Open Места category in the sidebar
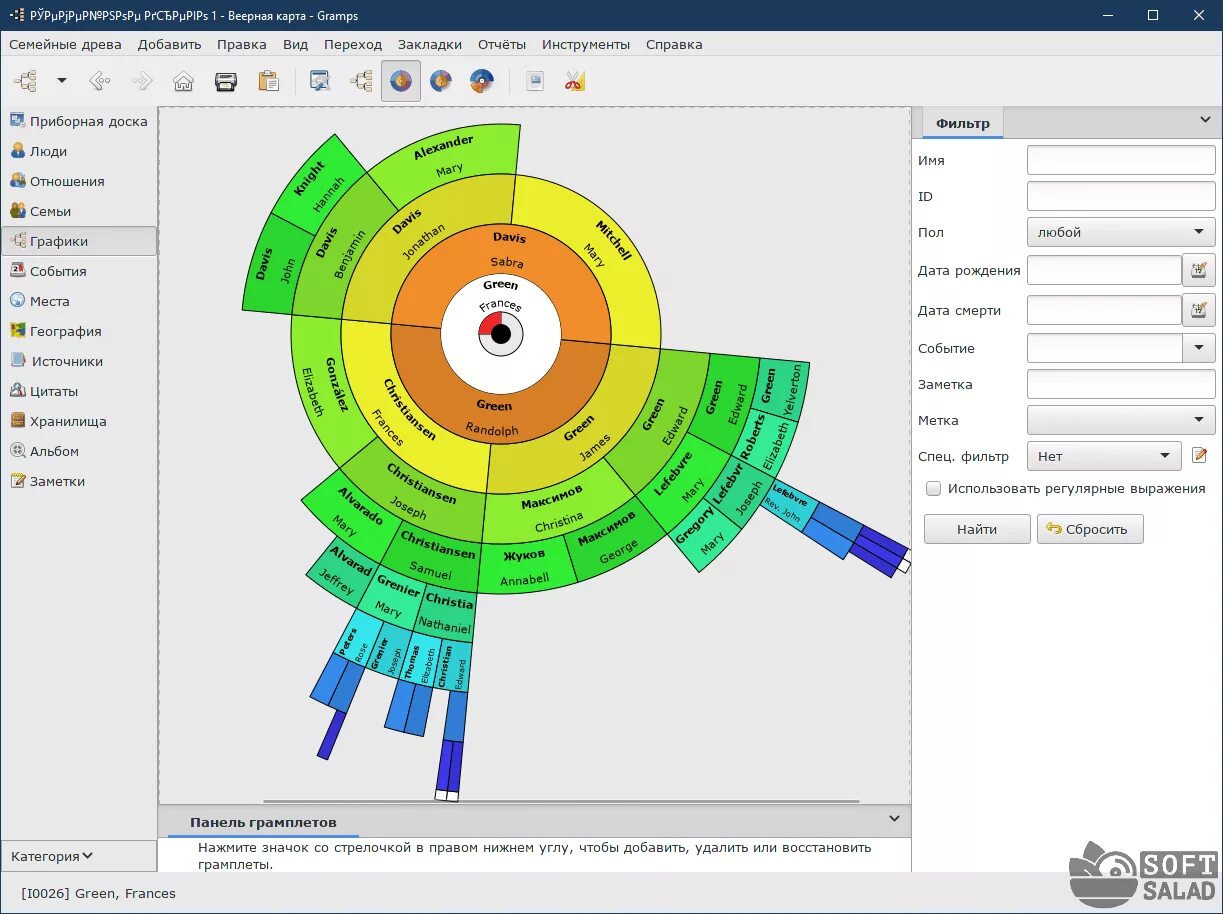 [x=79, y=301]
